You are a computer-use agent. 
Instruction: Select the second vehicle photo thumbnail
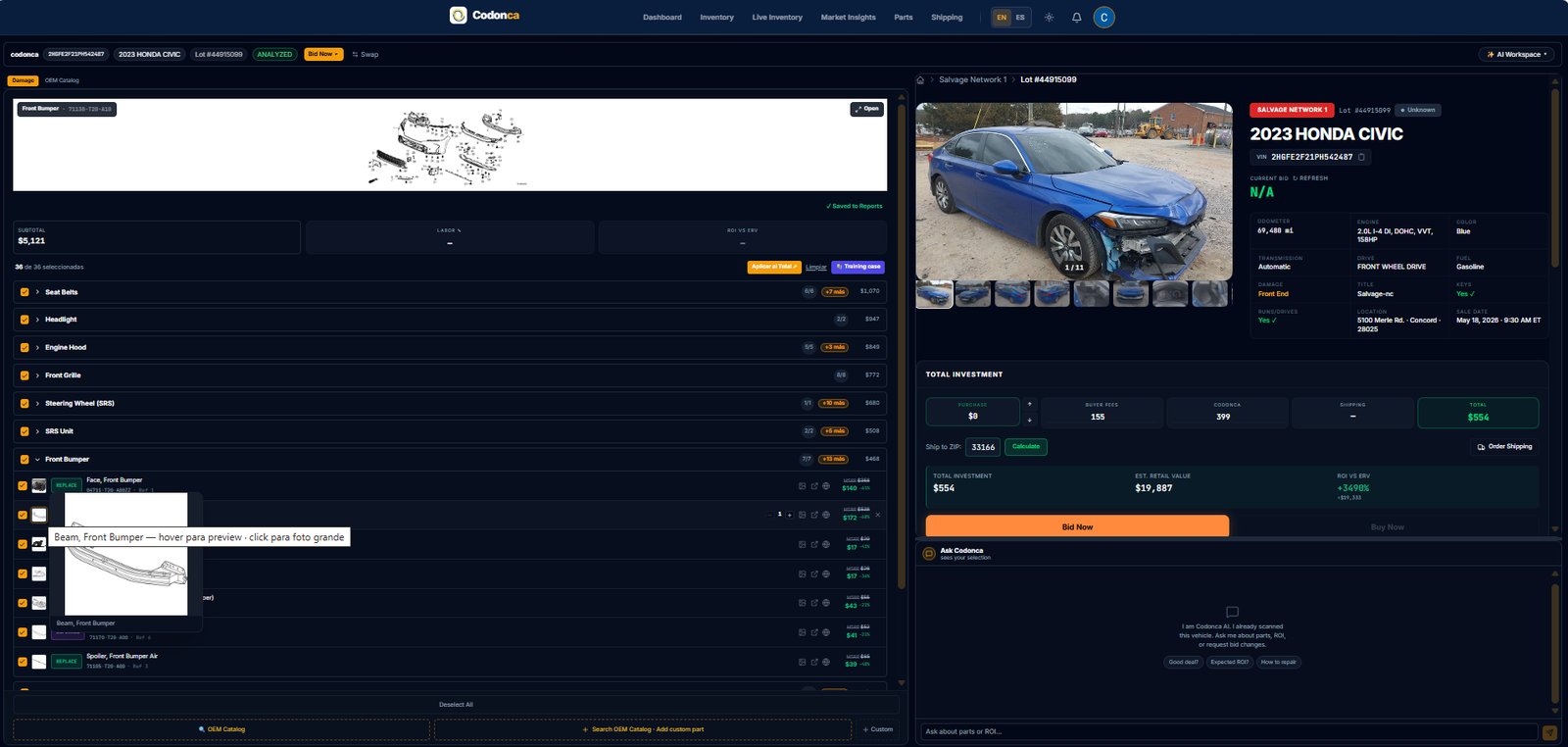pyautogui.click(x=973, y=293)
